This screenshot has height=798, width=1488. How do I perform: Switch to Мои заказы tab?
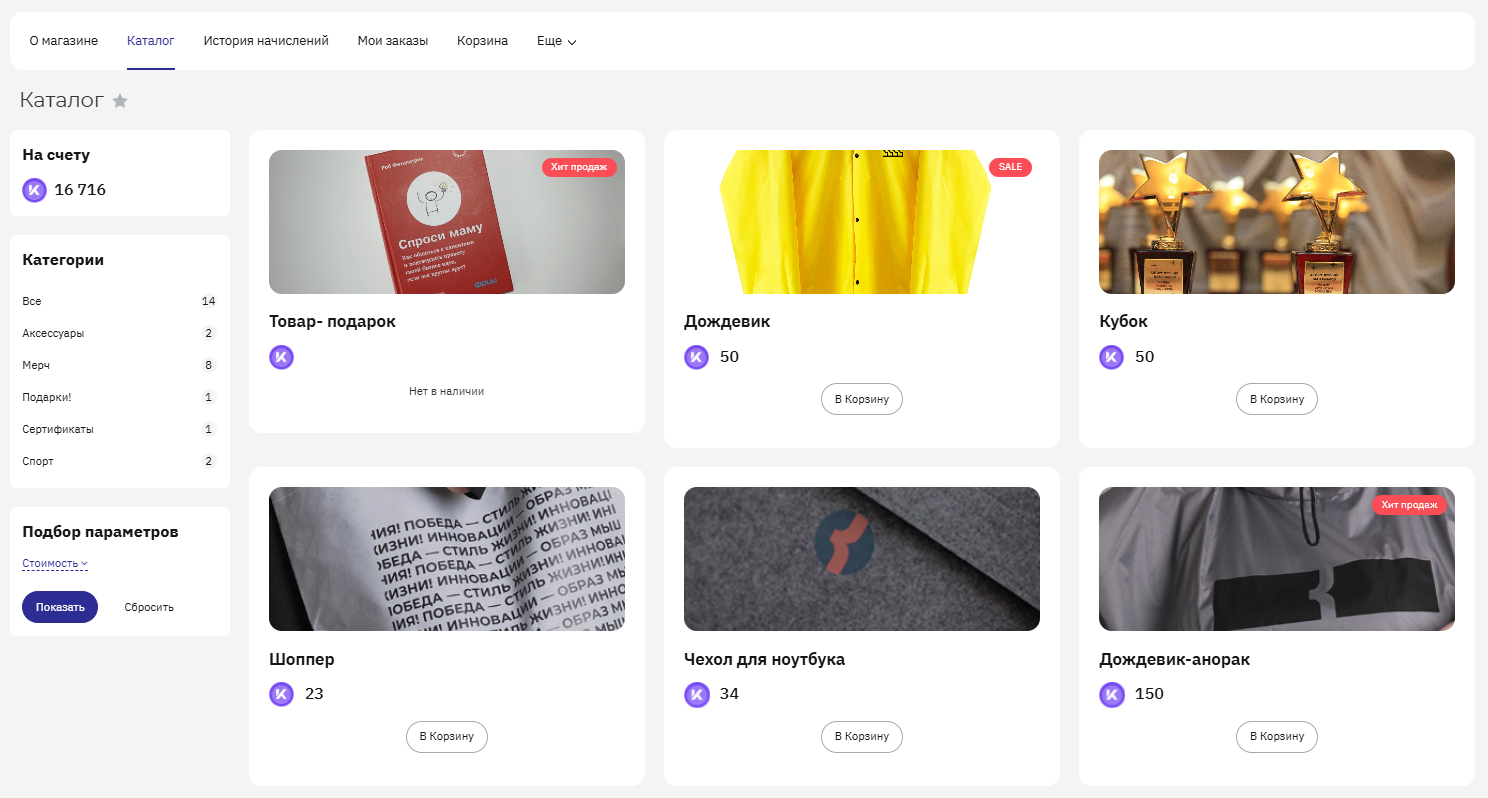393,41
